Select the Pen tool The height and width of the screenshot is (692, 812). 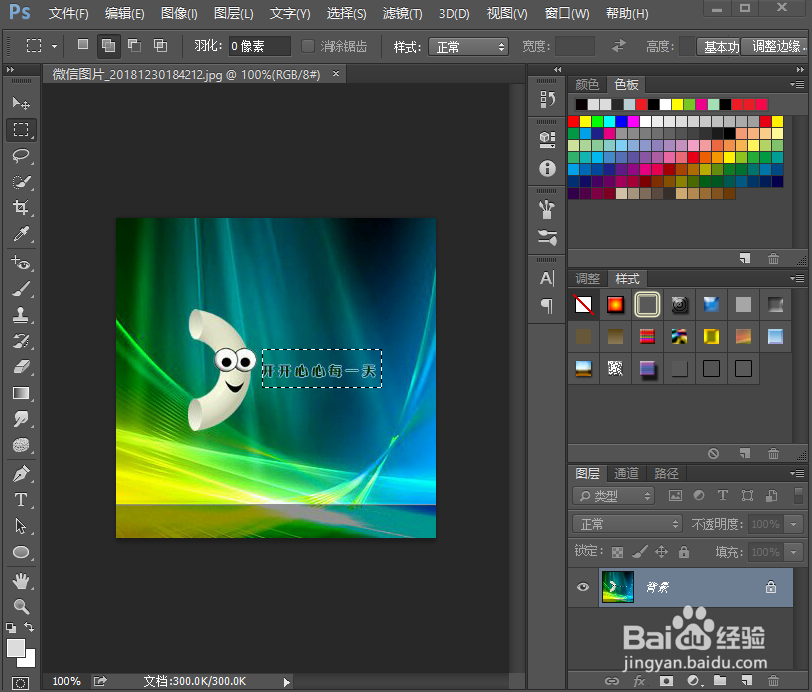pyautogui.click(x=21, y=474)
